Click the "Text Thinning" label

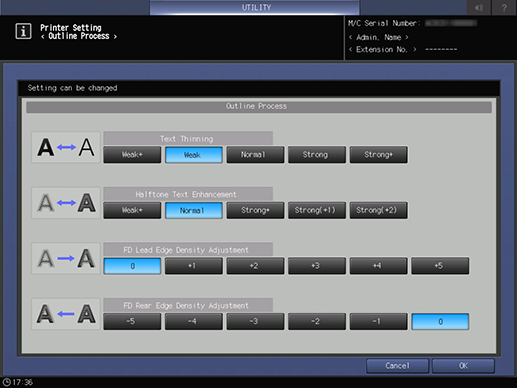(x=187, y=139)
